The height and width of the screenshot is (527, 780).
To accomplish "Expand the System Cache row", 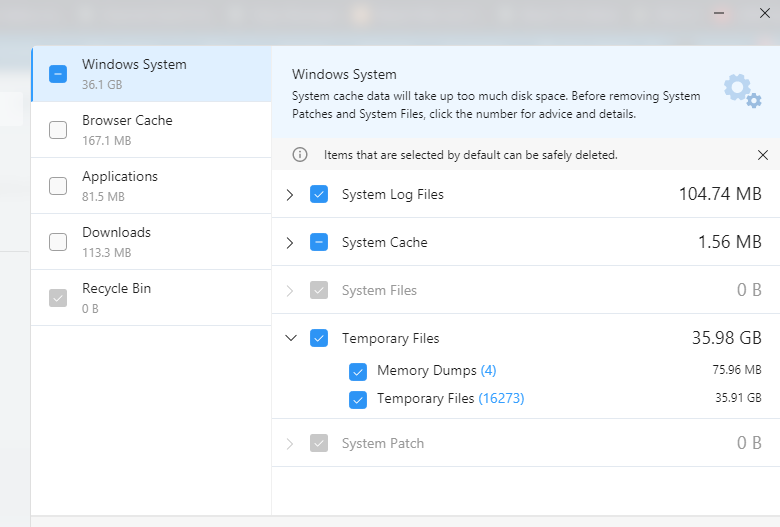I will 290,242.
